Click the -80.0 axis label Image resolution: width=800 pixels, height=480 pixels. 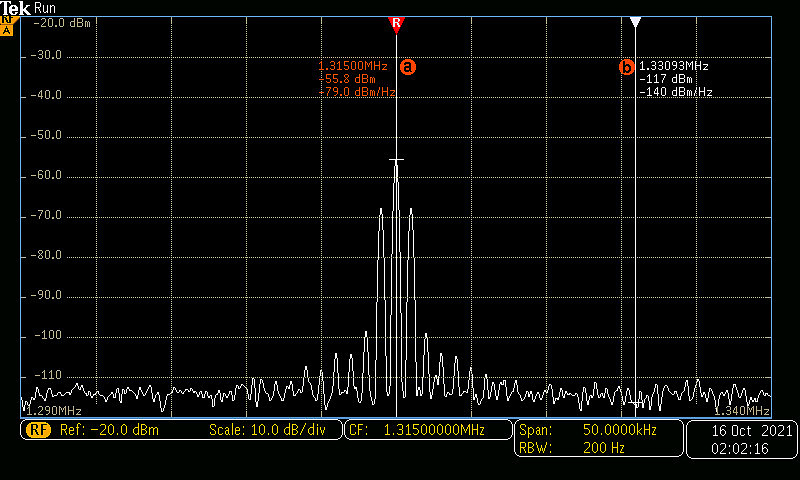tap(46, 255)
